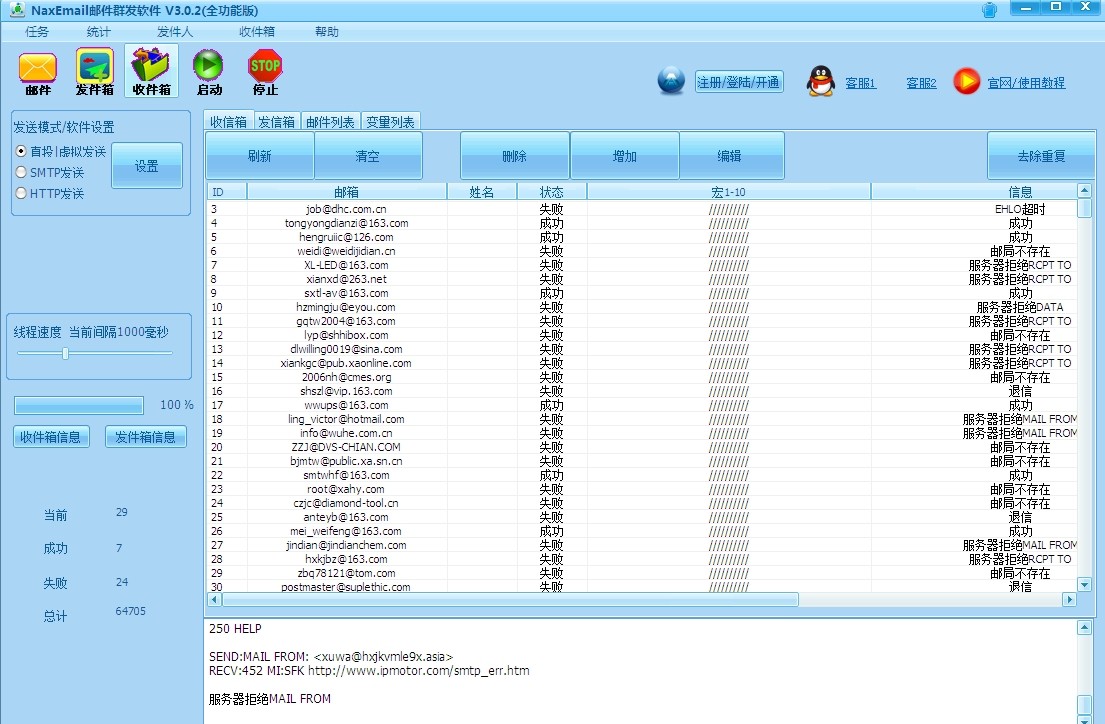
Task: Click the QQ penguin support icon
Action: 820,81
